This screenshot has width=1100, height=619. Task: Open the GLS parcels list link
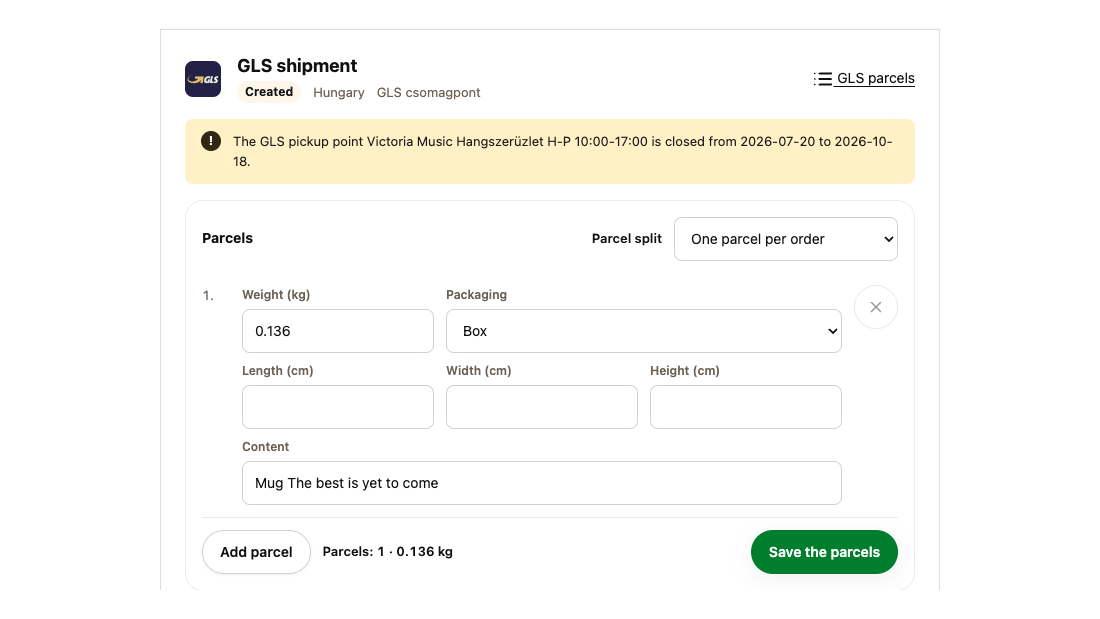(x=864, y=78)
